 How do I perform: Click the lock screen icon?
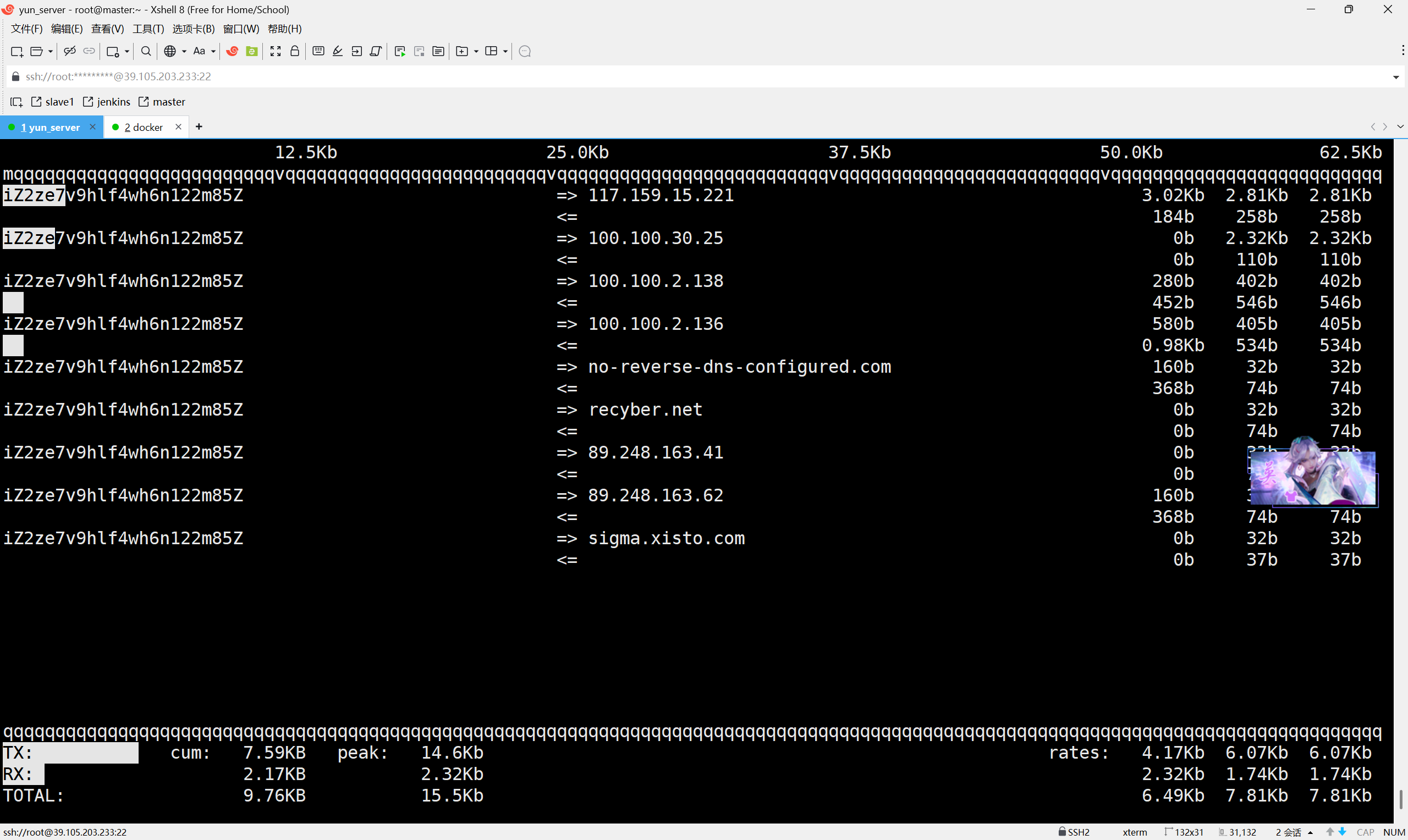294,52
